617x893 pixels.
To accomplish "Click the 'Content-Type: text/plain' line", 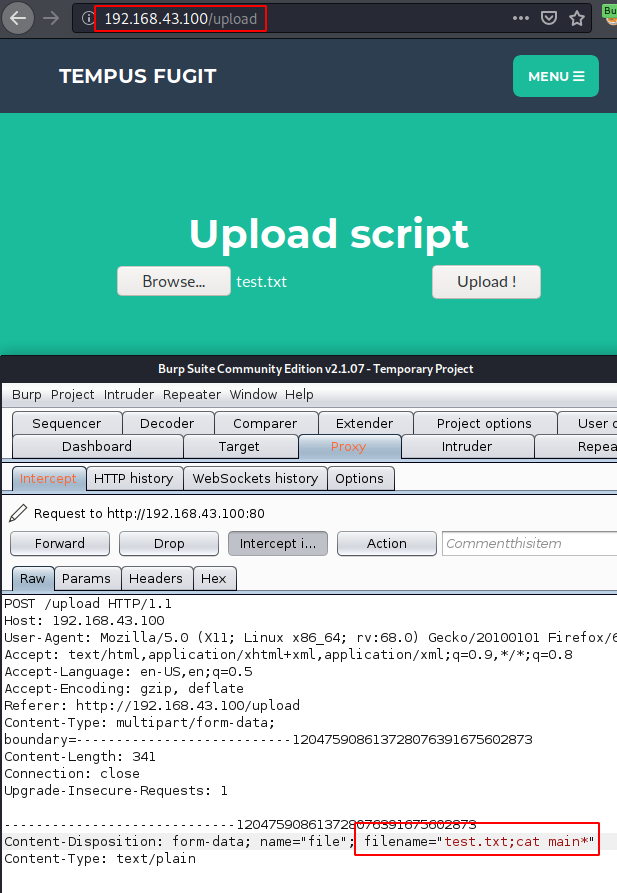I will (x=100, y=858).
